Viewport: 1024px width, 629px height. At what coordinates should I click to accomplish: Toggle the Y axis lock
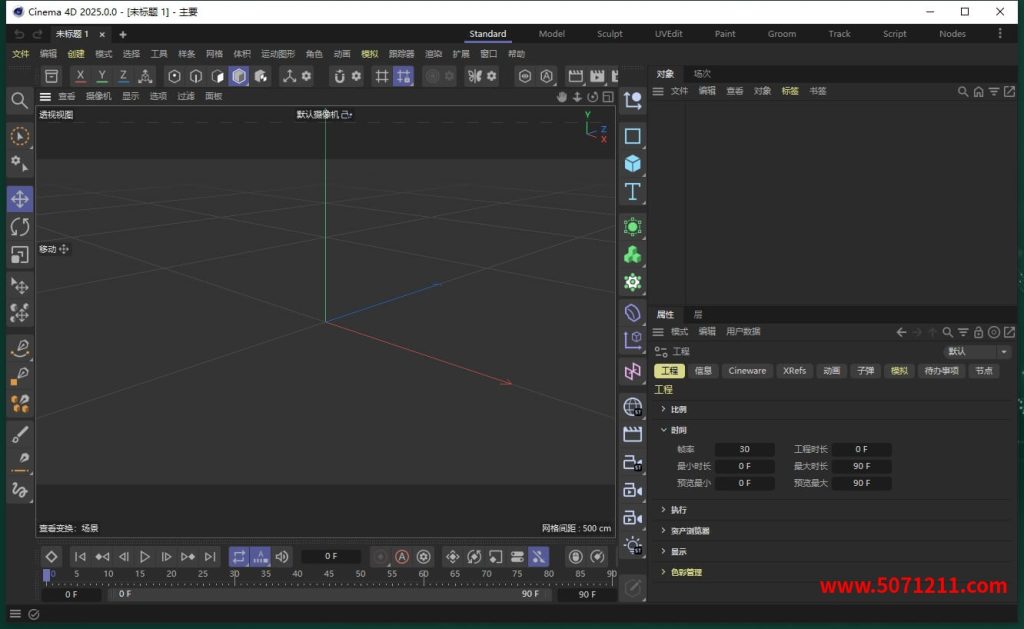coord(101,75)
